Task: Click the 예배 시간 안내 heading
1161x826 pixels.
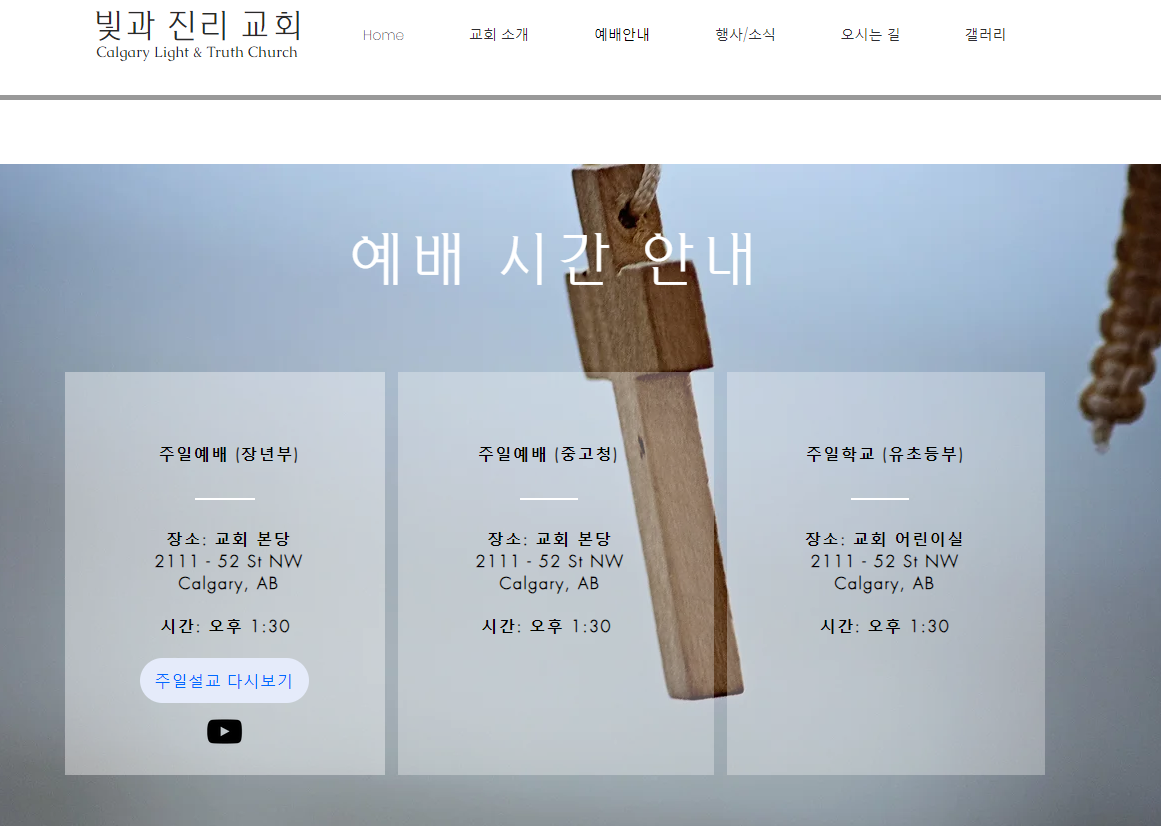Action: tap(552, 259)
